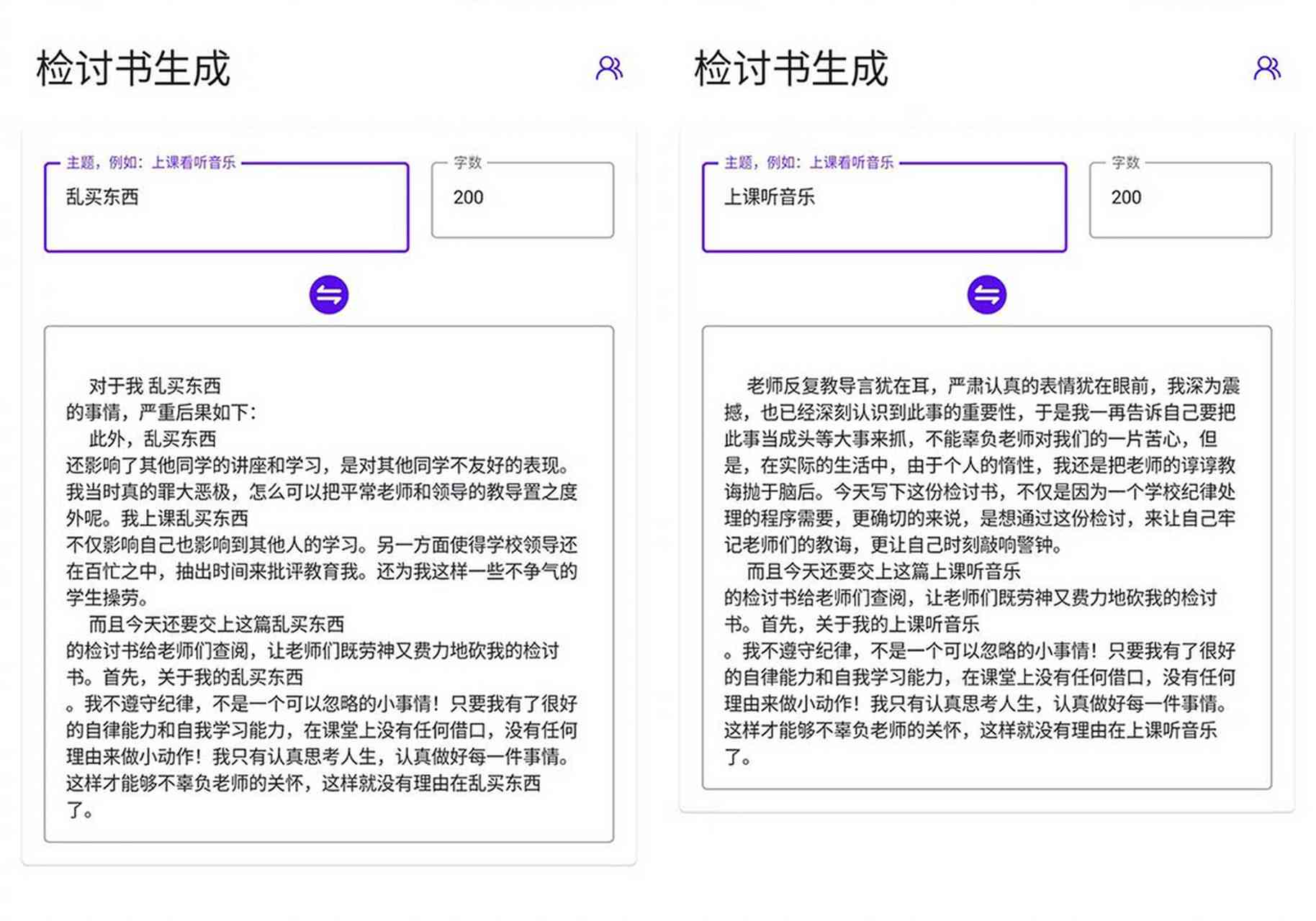
Task: Click the line starting 是，在实际的生活中
Action: [980, 466]
